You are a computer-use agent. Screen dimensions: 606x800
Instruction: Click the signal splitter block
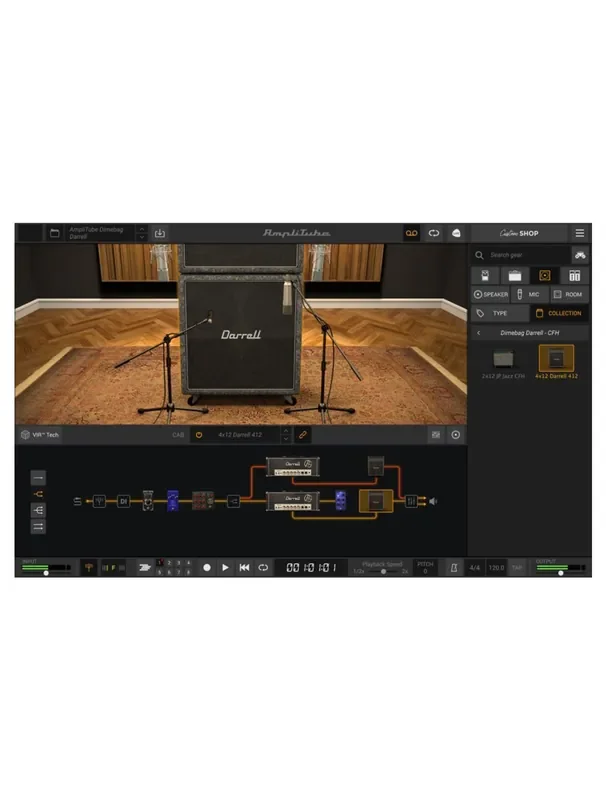point(233,501)
